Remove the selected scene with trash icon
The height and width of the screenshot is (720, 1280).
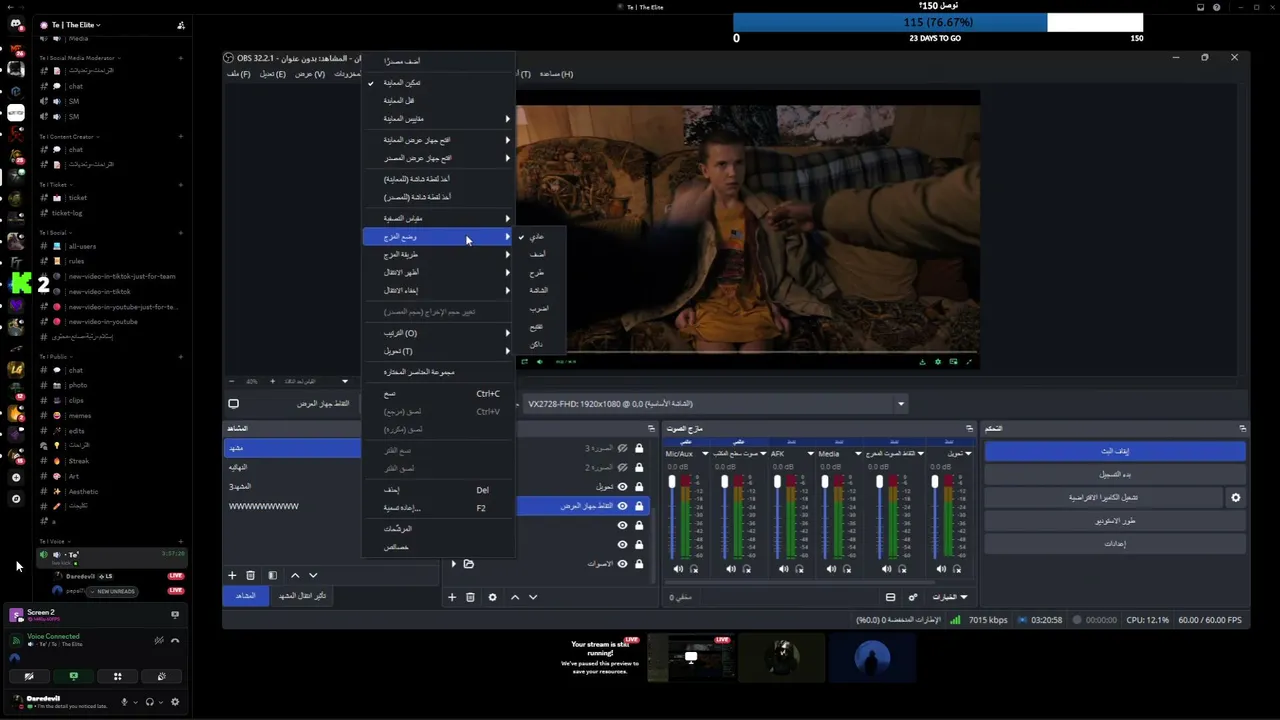point(250,575)
